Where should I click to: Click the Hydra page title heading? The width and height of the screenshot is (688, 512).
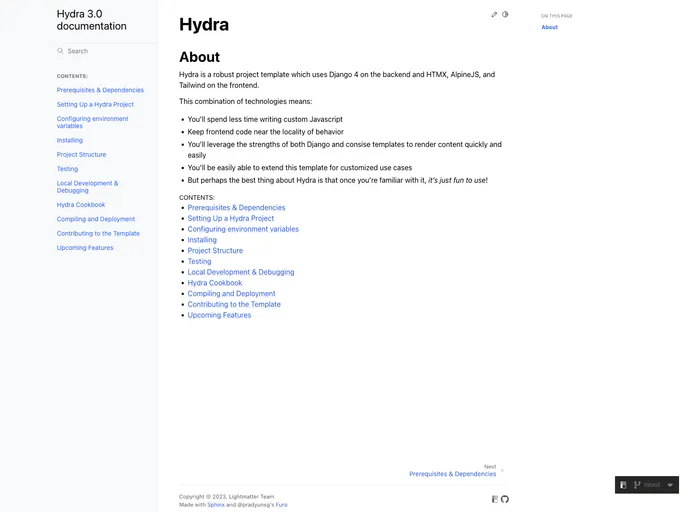(x=204, y=25)
